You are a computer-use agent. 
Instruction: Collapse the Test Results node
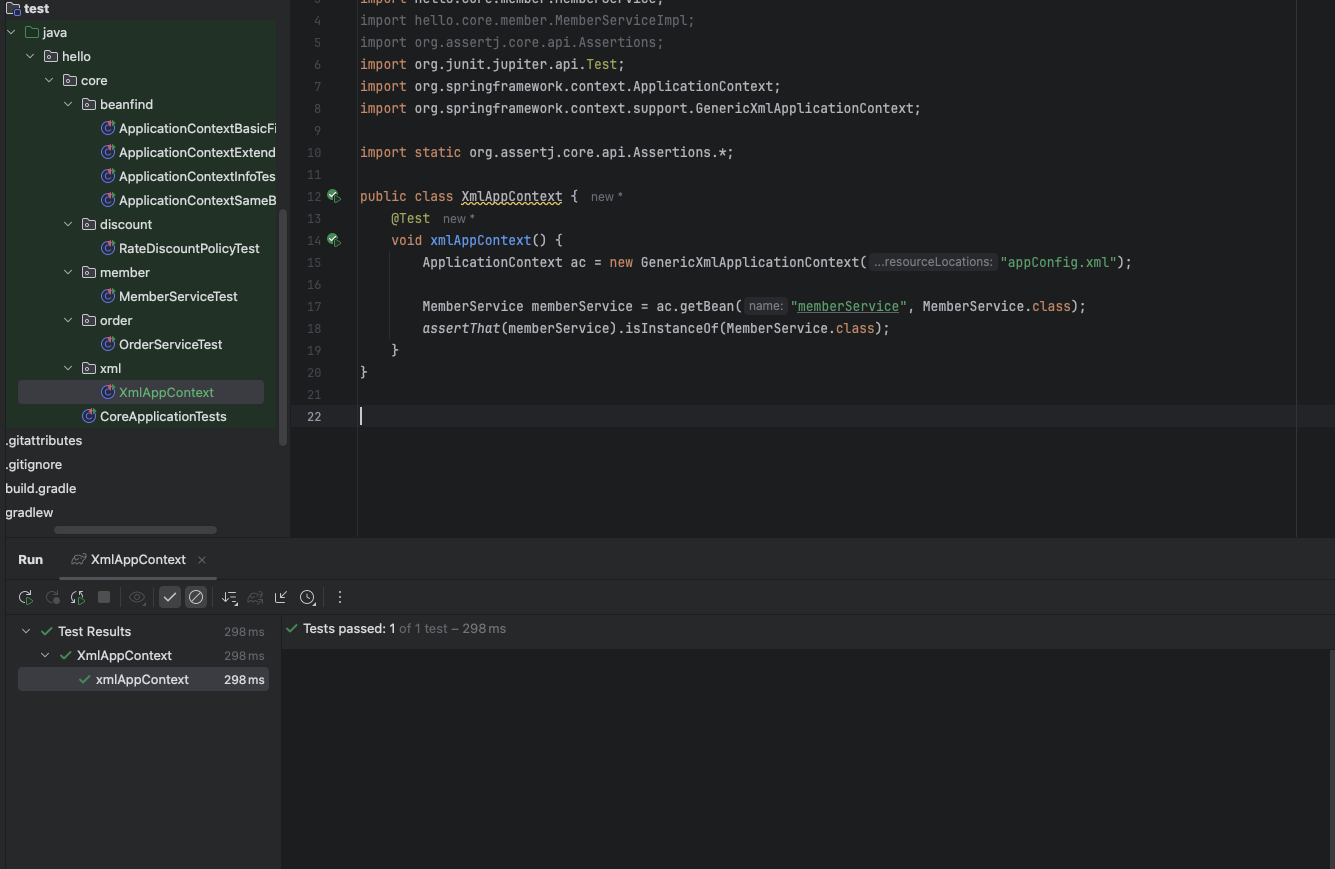click(x=26, y=632)
